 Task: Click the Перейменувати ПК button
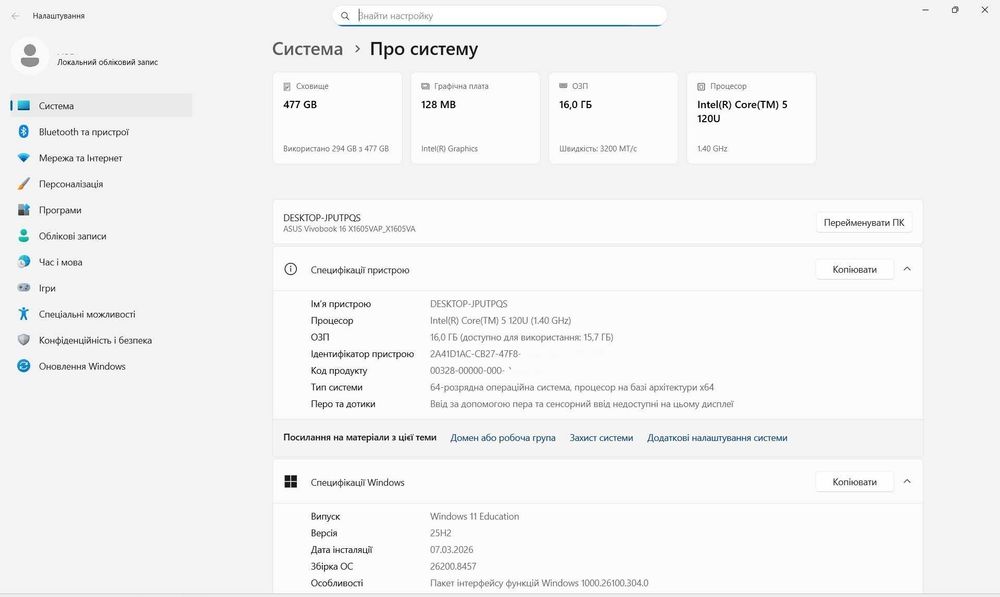tap(864, 223)
